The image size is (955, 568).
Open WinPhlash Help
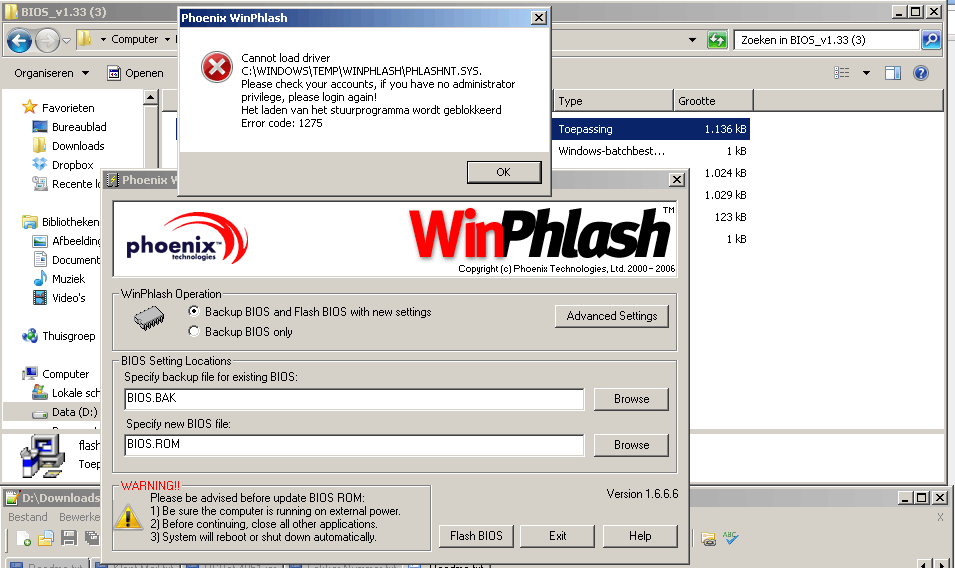point(640,536)
